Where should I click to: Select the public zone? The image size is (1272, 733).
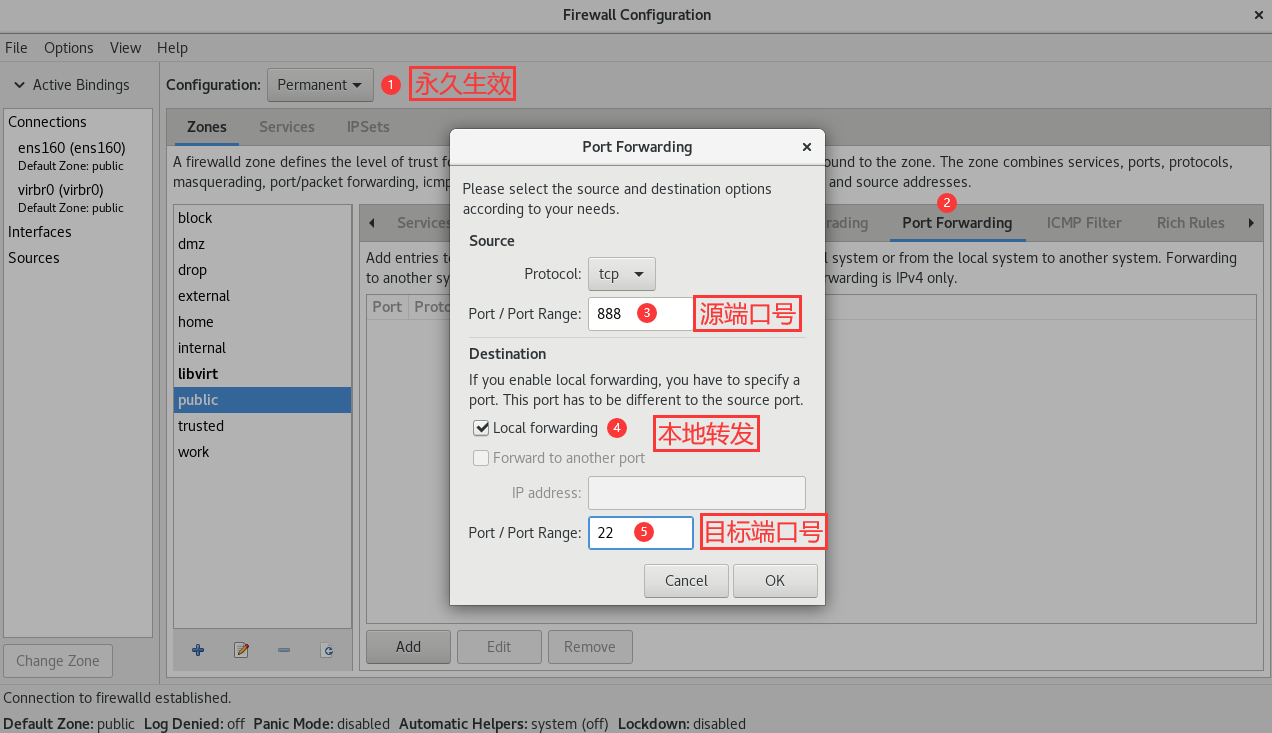(262, 400)
